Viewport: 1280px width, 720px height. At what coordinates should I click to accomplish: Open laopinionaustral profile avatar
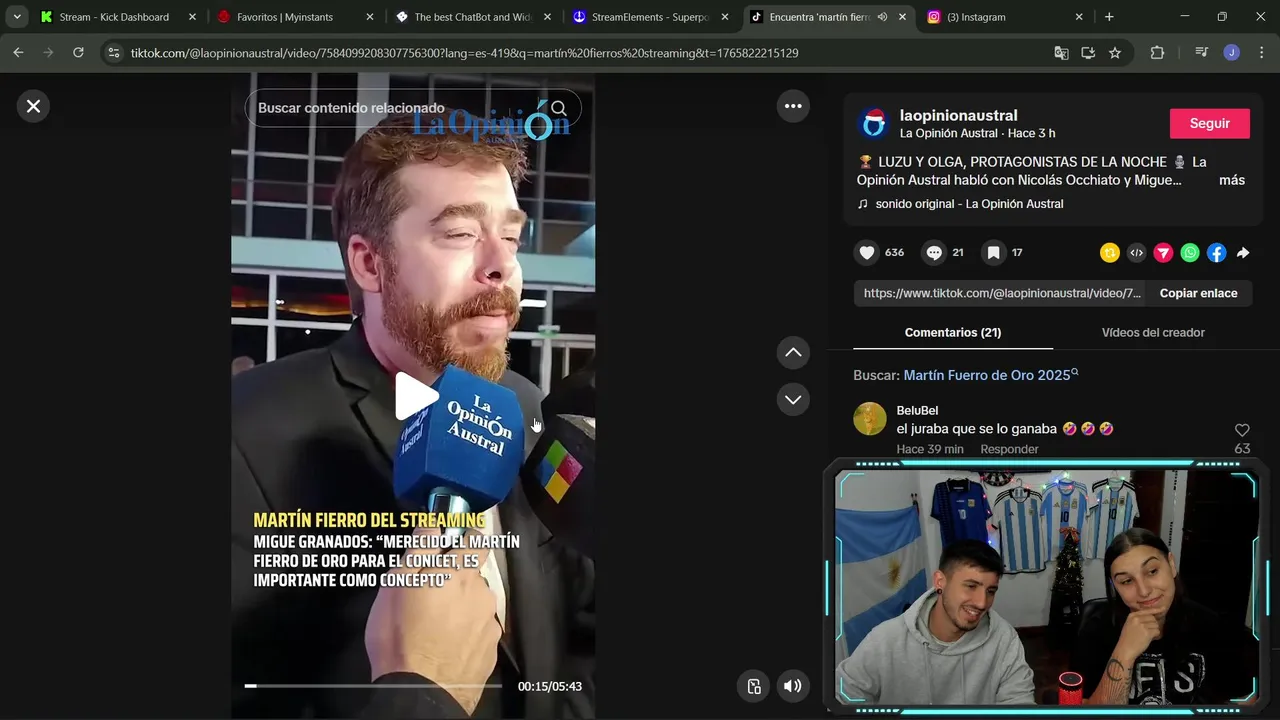coord(873,124)
